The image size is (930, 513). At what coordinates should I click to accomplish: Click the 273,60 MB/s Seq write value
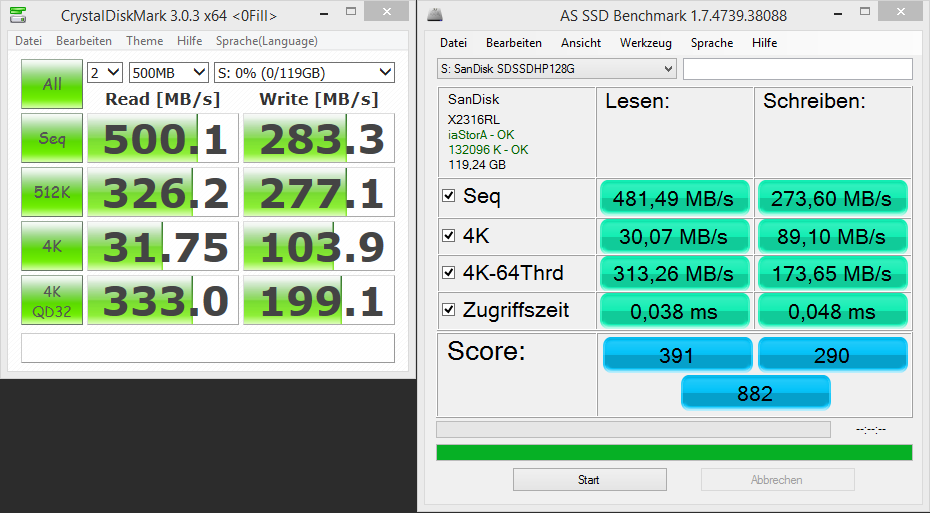pos(833,197)
